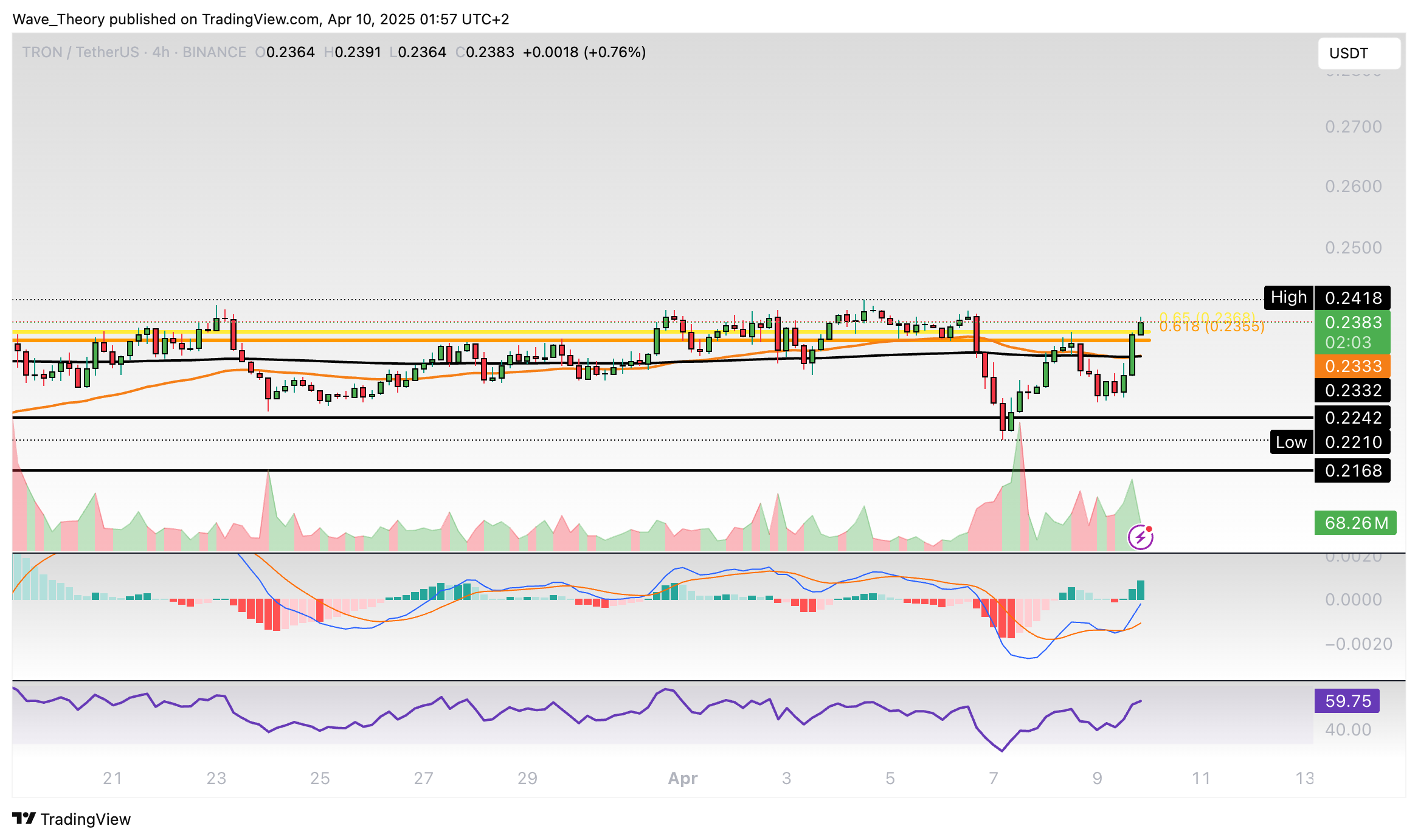Select the 0.2168 support line price label
This screenshot has width=1418, height=840.
pyautogui.click(x=1352, y=470)
